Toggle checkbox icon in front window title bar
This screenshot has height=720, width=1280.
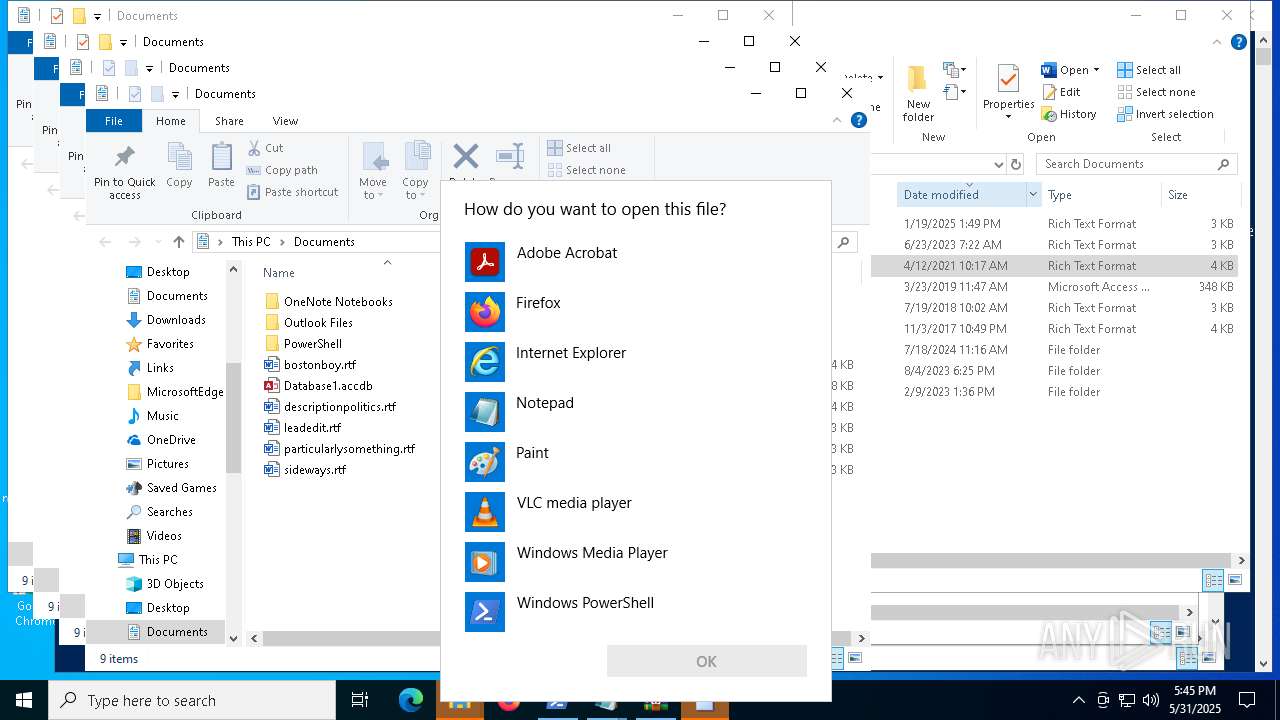[x=135, y=94]
